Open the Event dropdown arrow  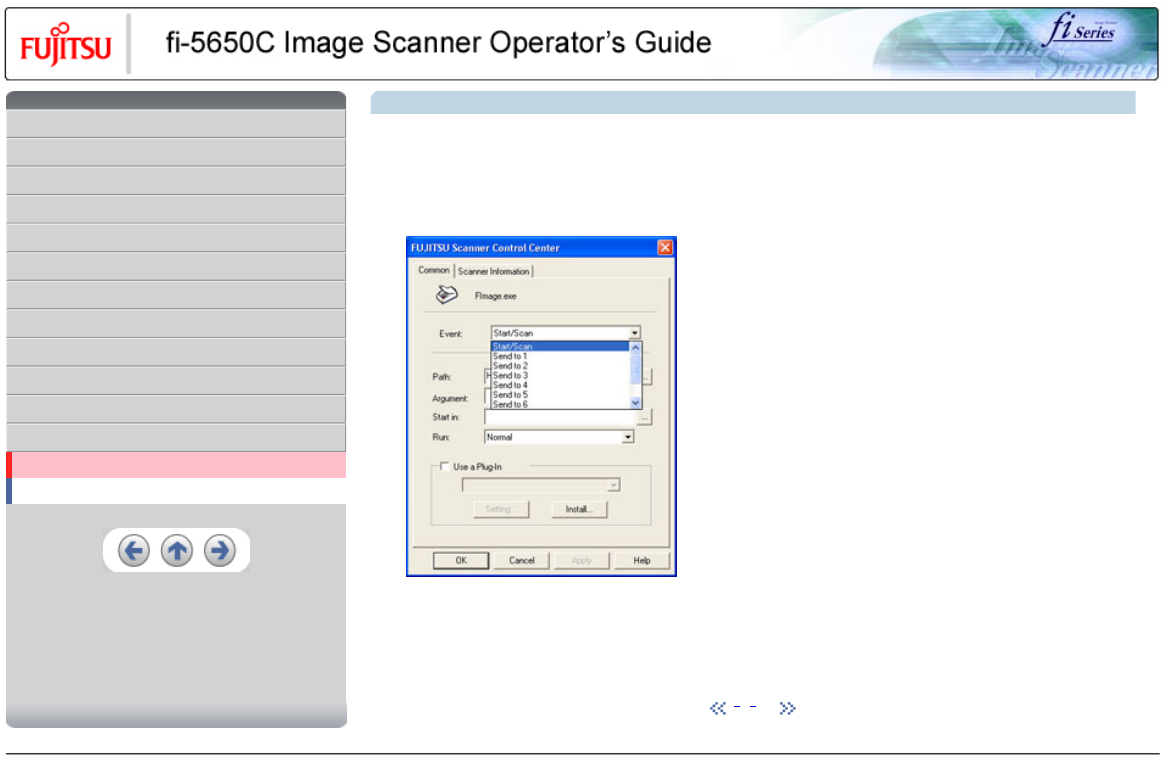[634, 333]
